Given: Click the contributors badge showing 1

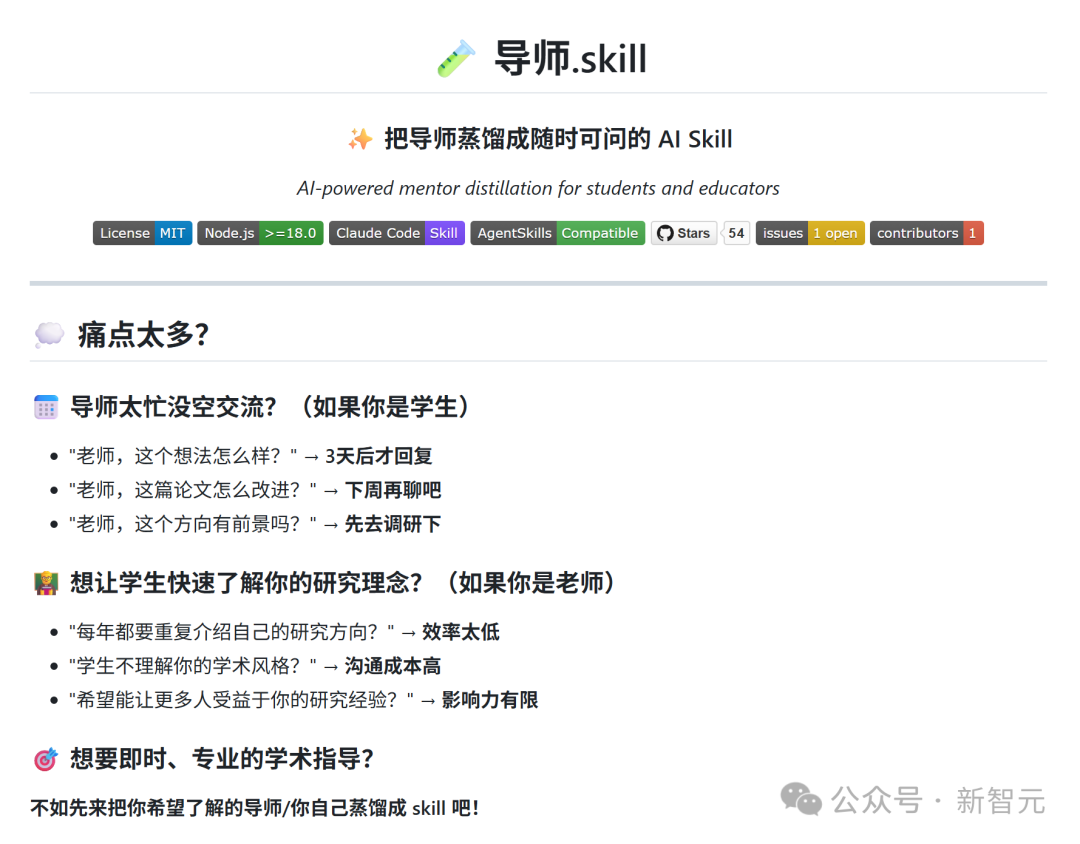Looking at the screenshot, I should point(926,233).
